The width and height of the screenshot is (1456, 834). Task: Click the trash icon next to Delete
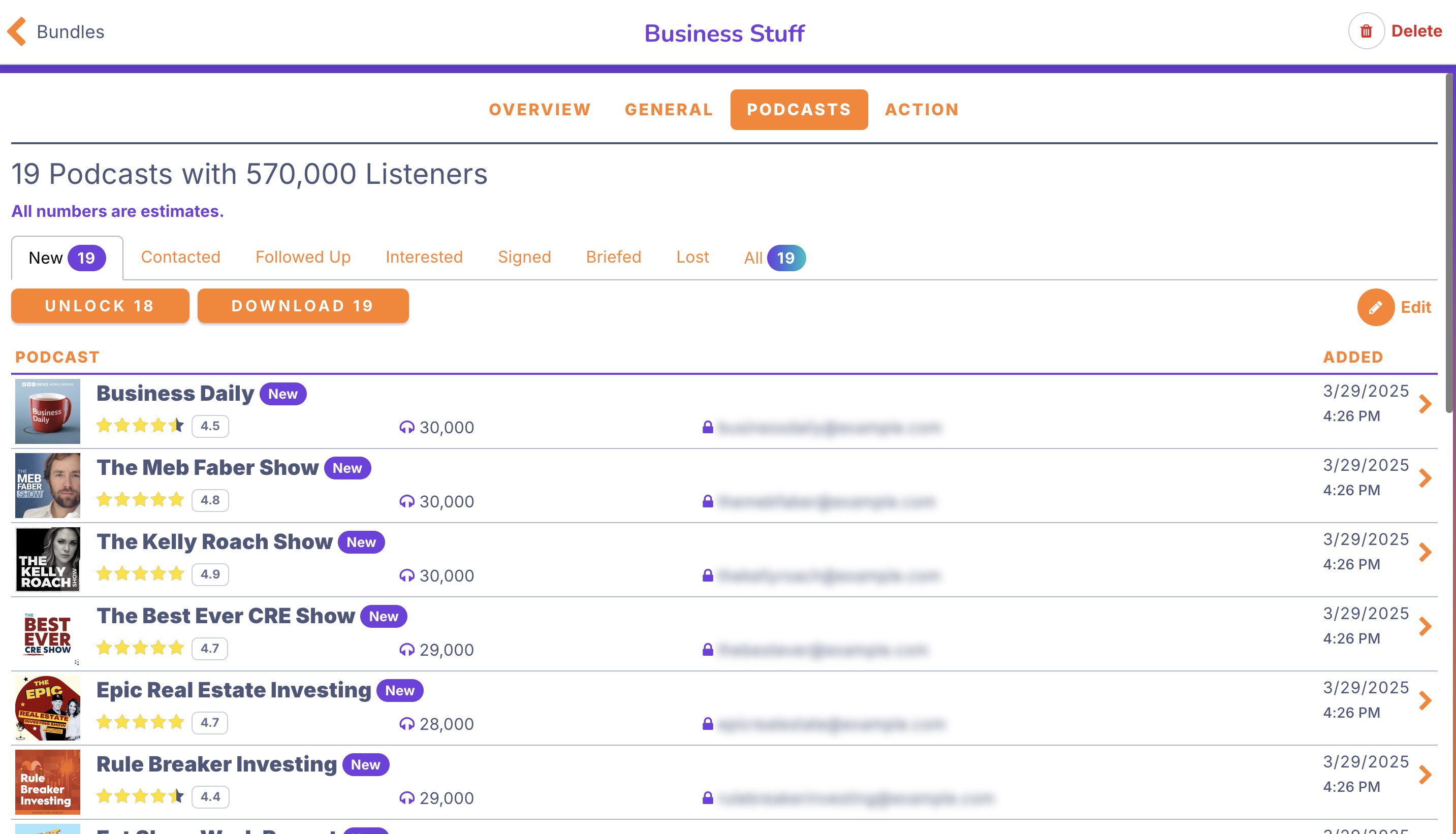click(1366, 31)
